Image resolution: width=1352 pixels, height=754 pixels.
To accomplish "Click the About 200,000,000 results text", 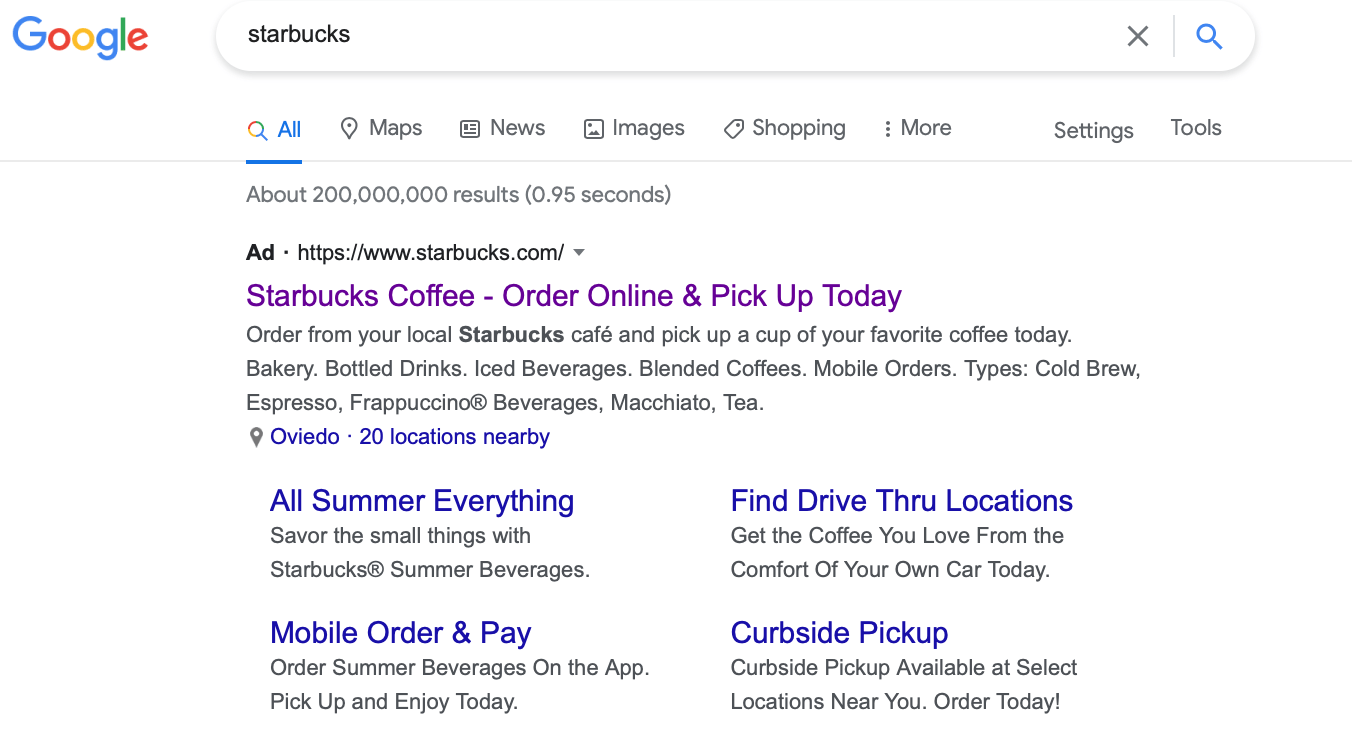I will (x=458, y=195).
